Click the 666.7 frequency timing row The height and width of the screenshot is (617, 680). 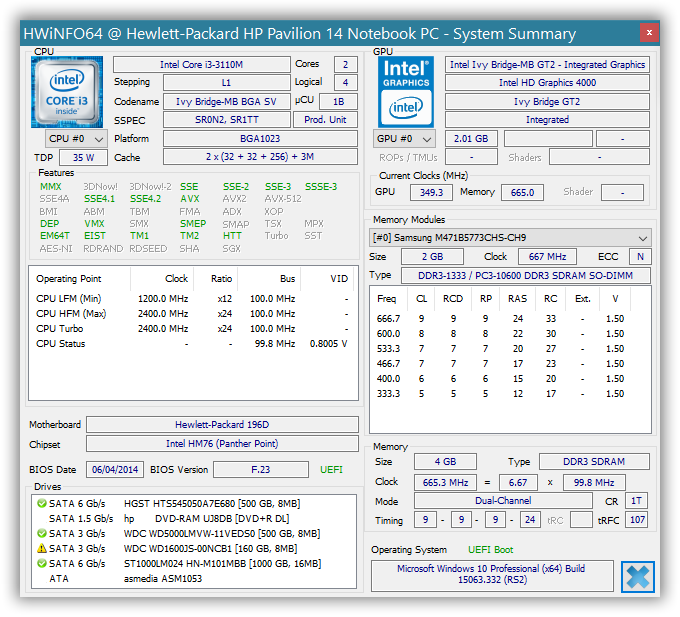click(x=510, y=319)
